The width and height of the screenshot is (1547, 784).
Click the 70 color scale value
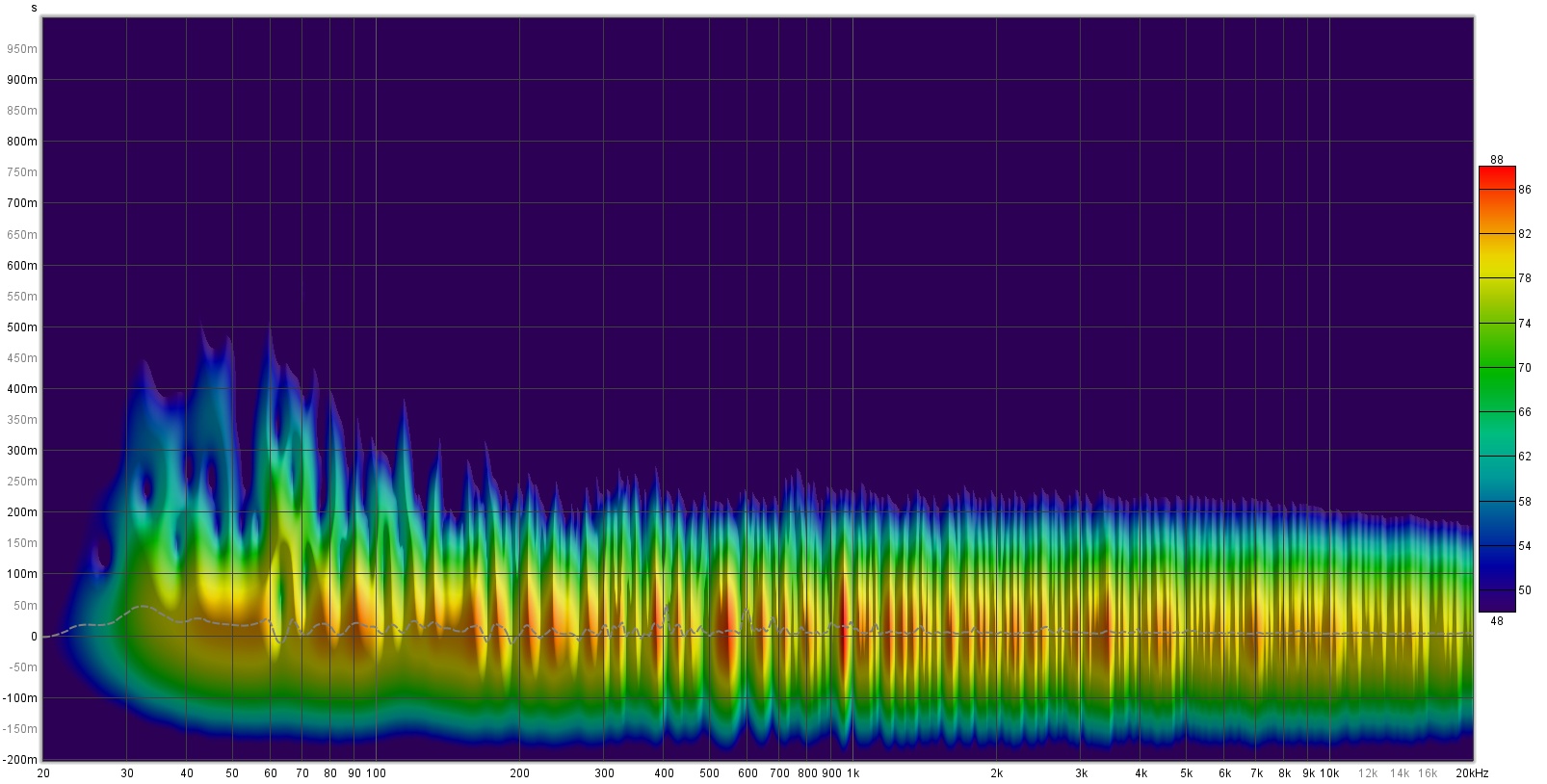1525,368
